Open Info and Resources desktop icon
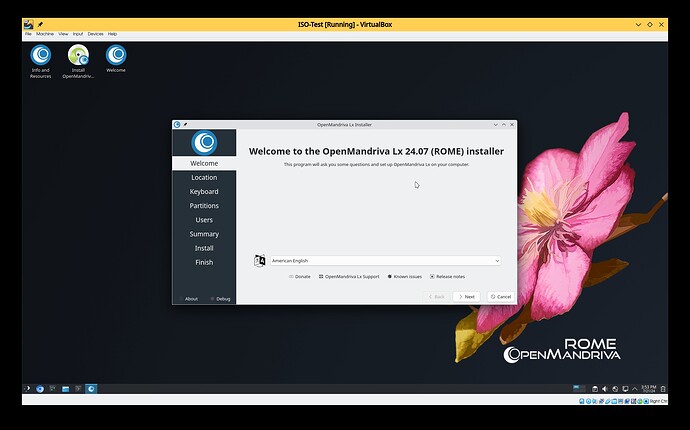 [40, 62]
